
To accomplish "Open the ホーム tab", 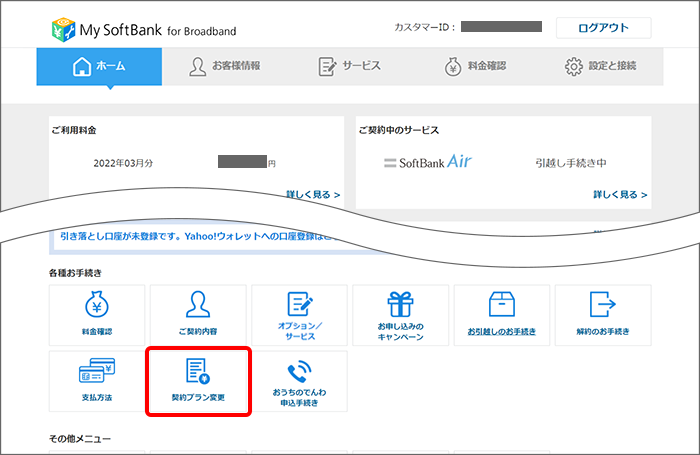I will point(99,67).
